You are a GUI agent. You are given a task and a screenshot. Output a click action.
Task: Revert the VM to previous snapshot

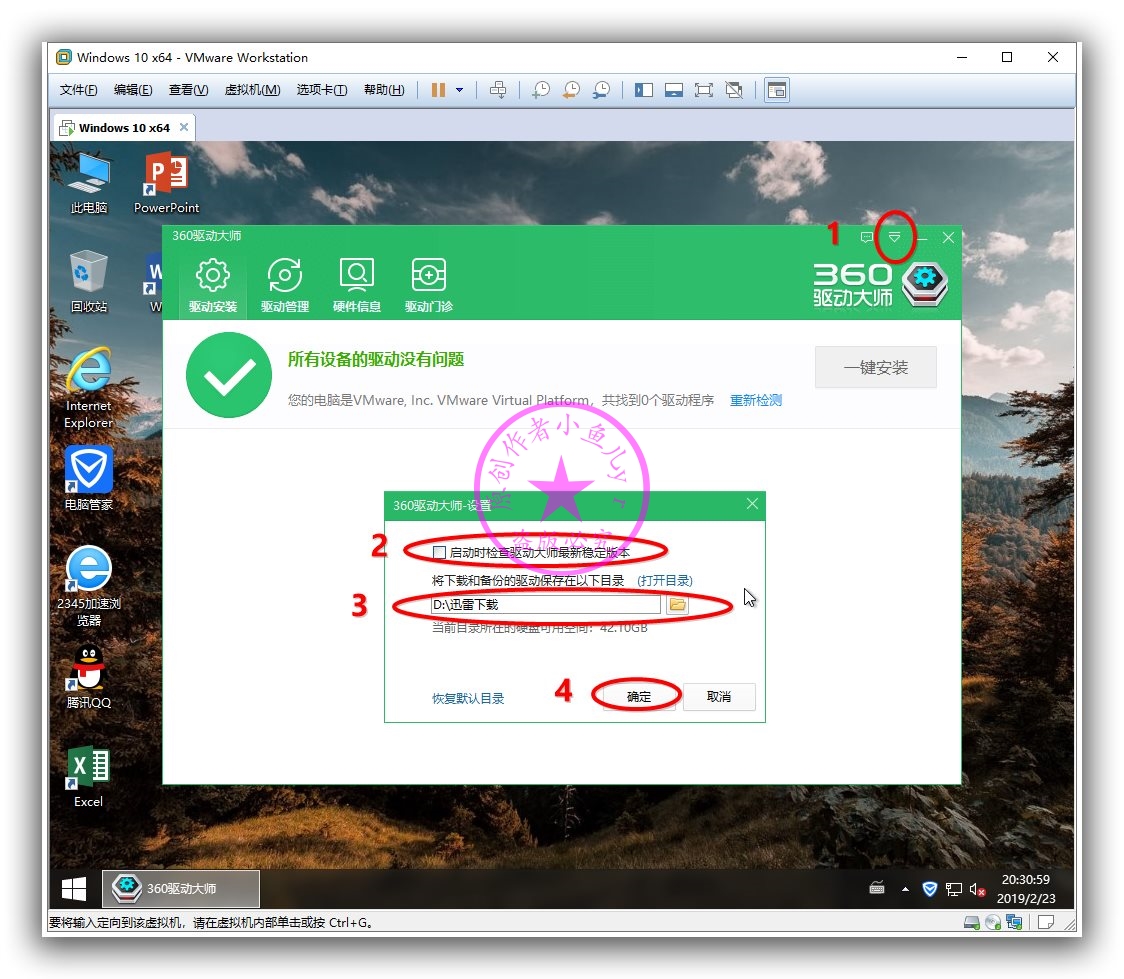[x=571, y=90]
